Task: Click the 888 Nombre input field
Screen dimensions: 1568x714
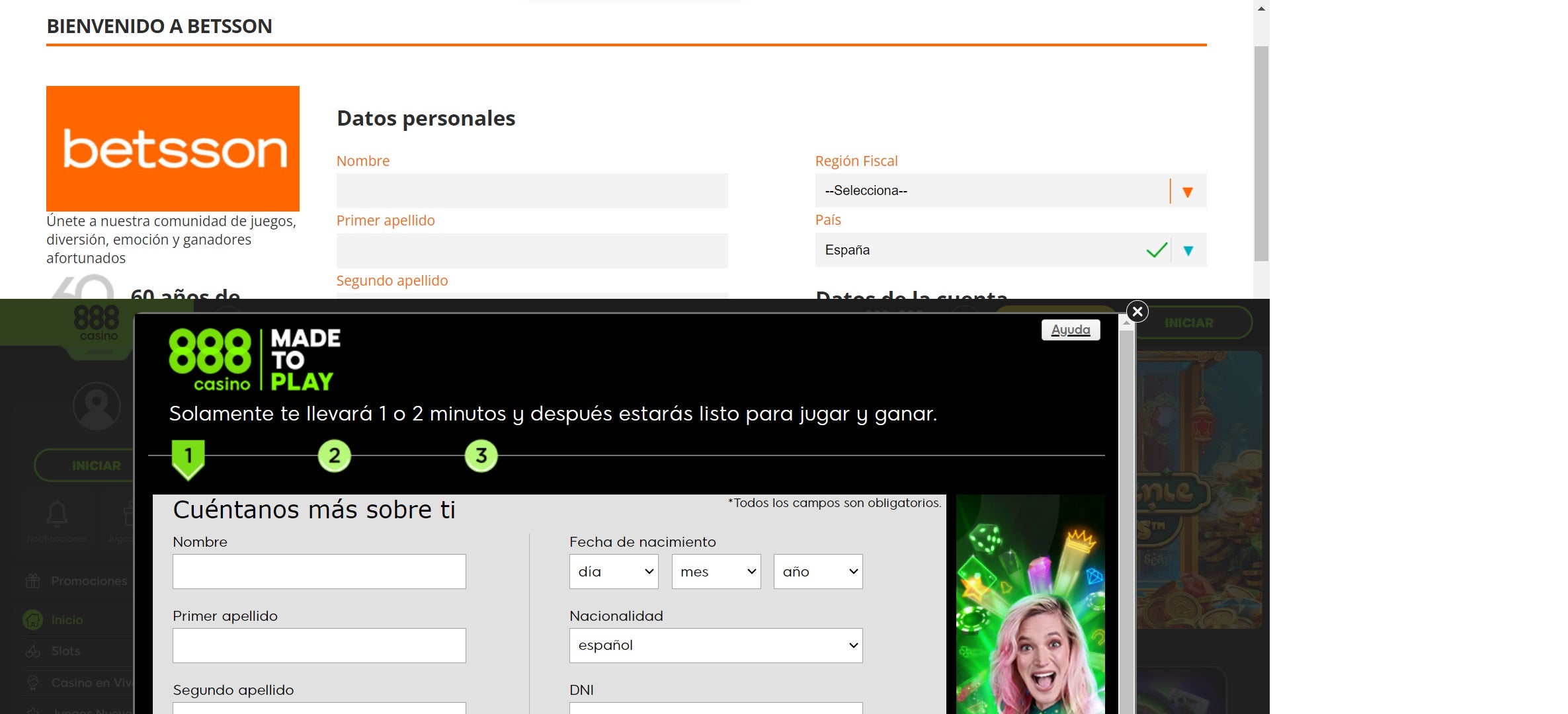Action: (319, 571)
